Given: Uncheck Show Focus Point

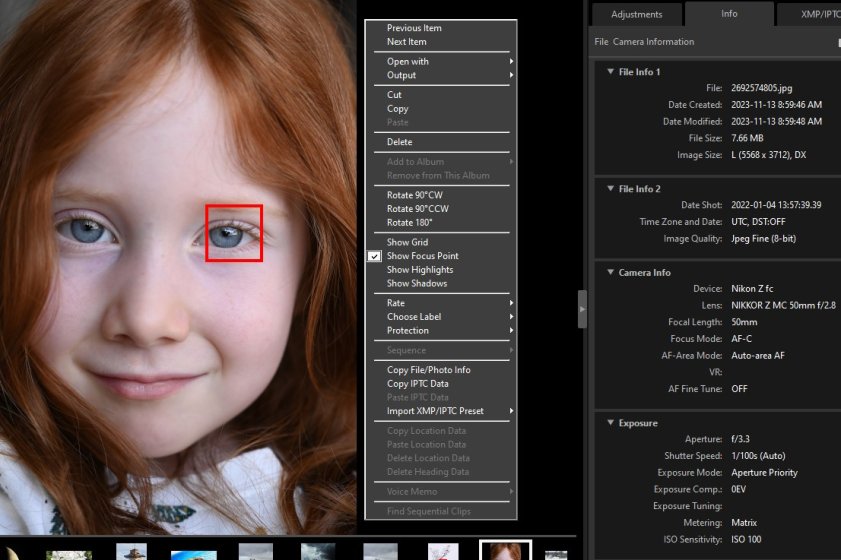Looking at the screenshot, I should (x=422, y=256).
